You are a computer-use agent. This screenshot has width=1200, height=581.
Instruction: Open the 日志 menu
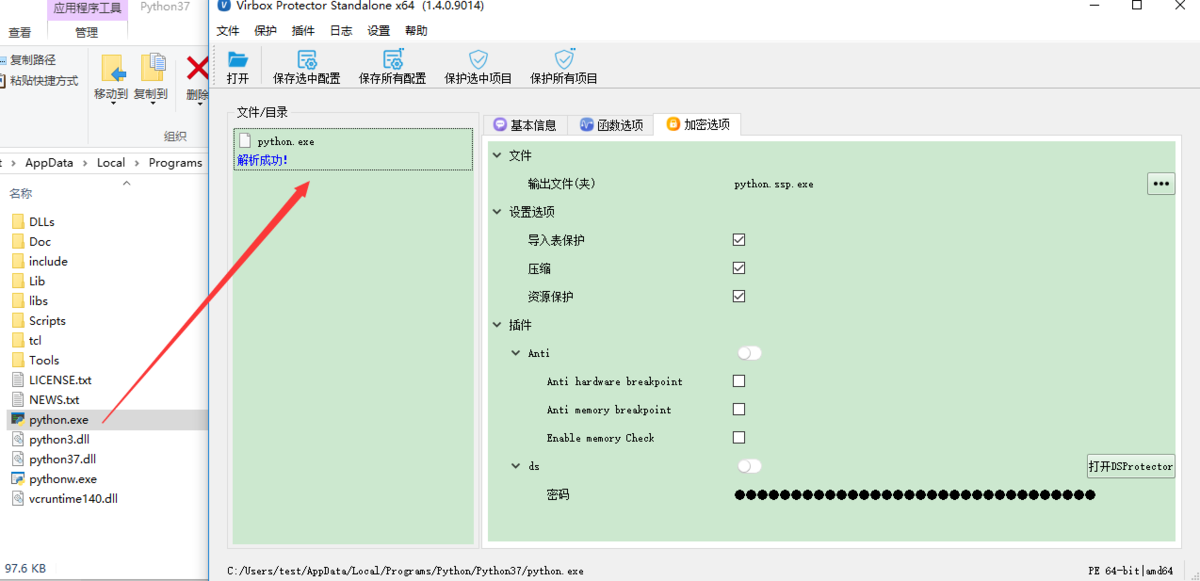click(341, 31)
